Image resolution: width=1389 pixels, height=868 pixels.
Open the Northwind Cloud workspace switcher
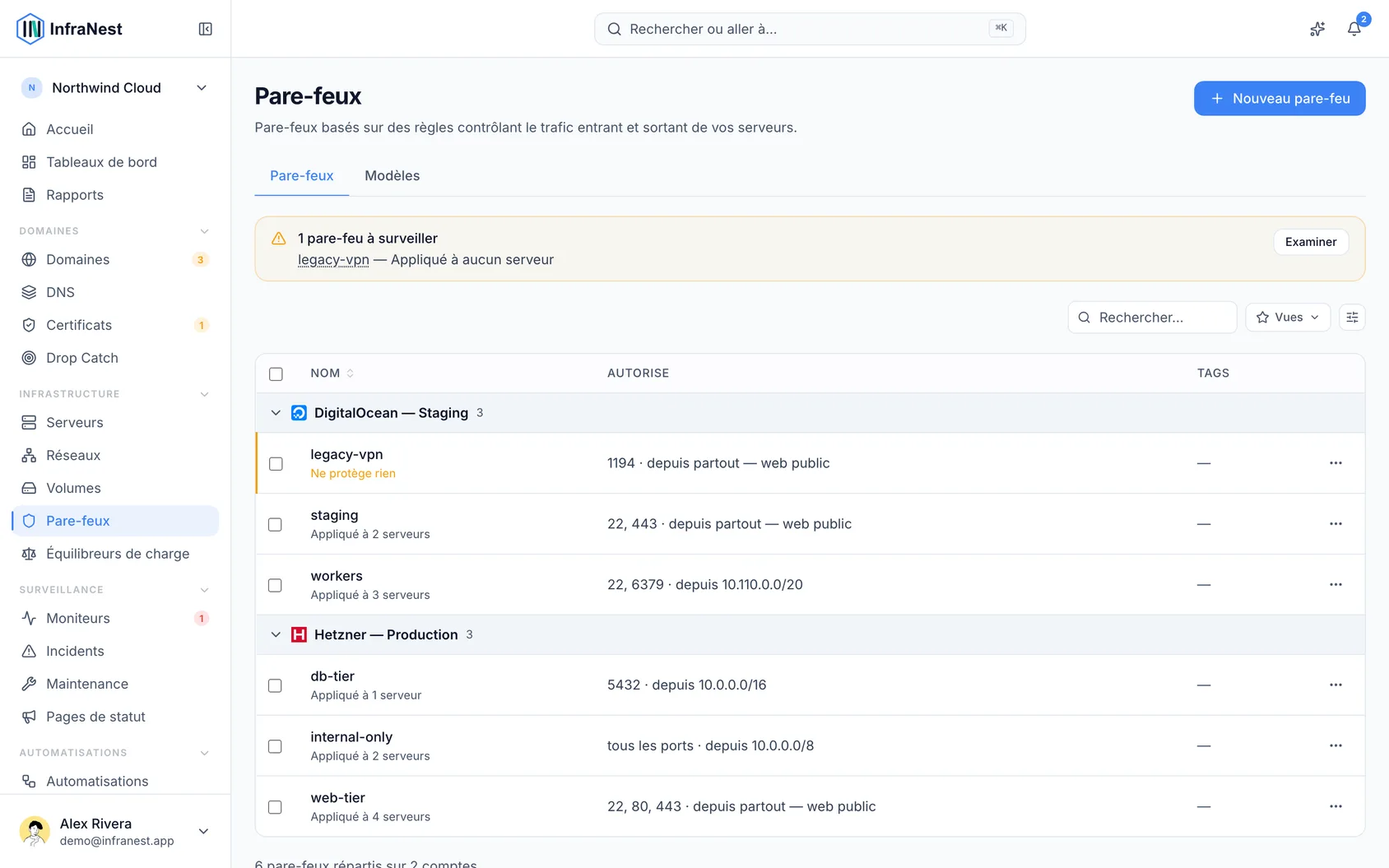[x=115, y=88]
